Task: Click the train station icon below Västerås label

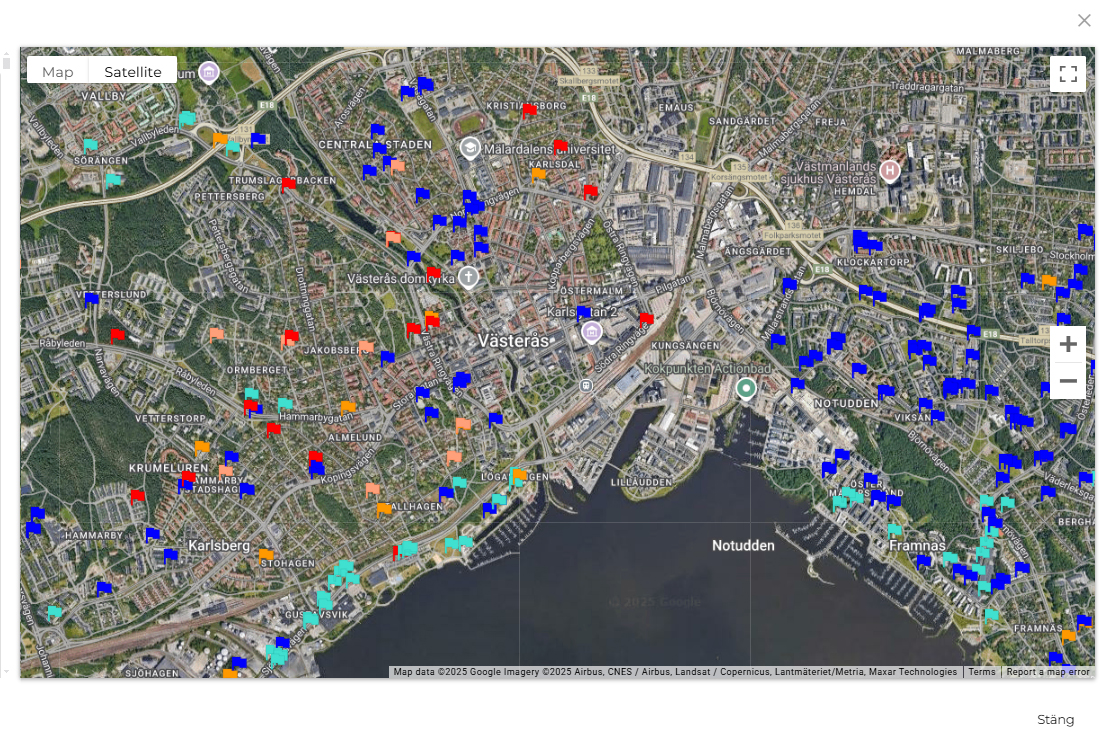Action: click(587, 385)
